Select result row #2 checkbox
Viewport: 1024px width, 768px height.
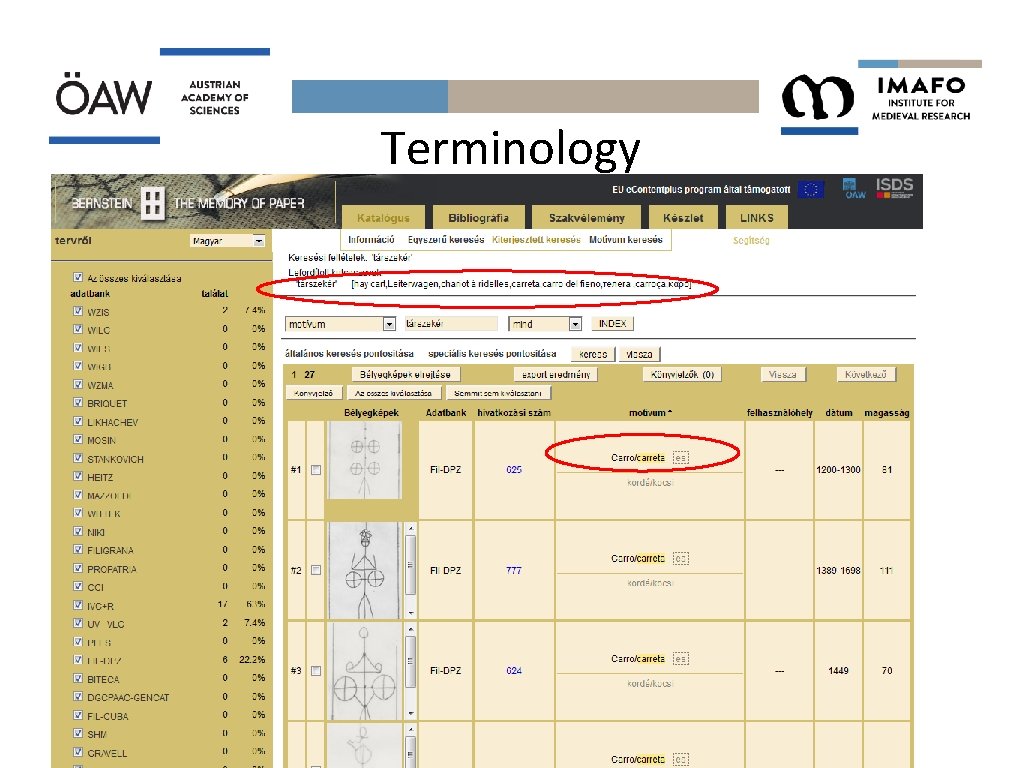[316, 570]
